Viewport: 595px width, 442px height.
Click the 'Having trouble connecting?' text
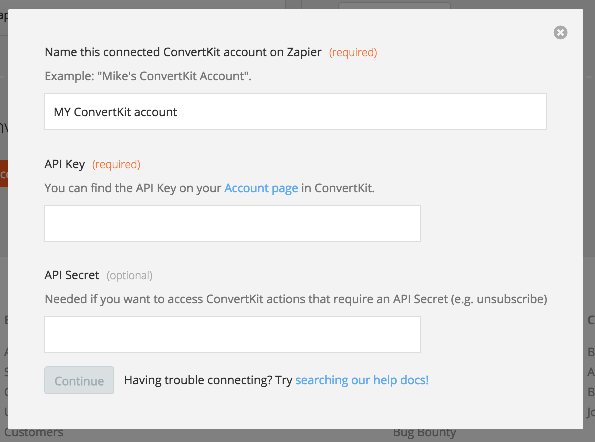[x=198, y=380]
